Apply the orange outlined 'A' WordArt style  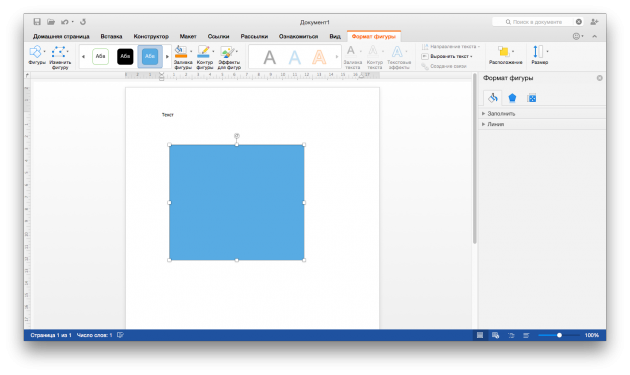pos(319,57)
